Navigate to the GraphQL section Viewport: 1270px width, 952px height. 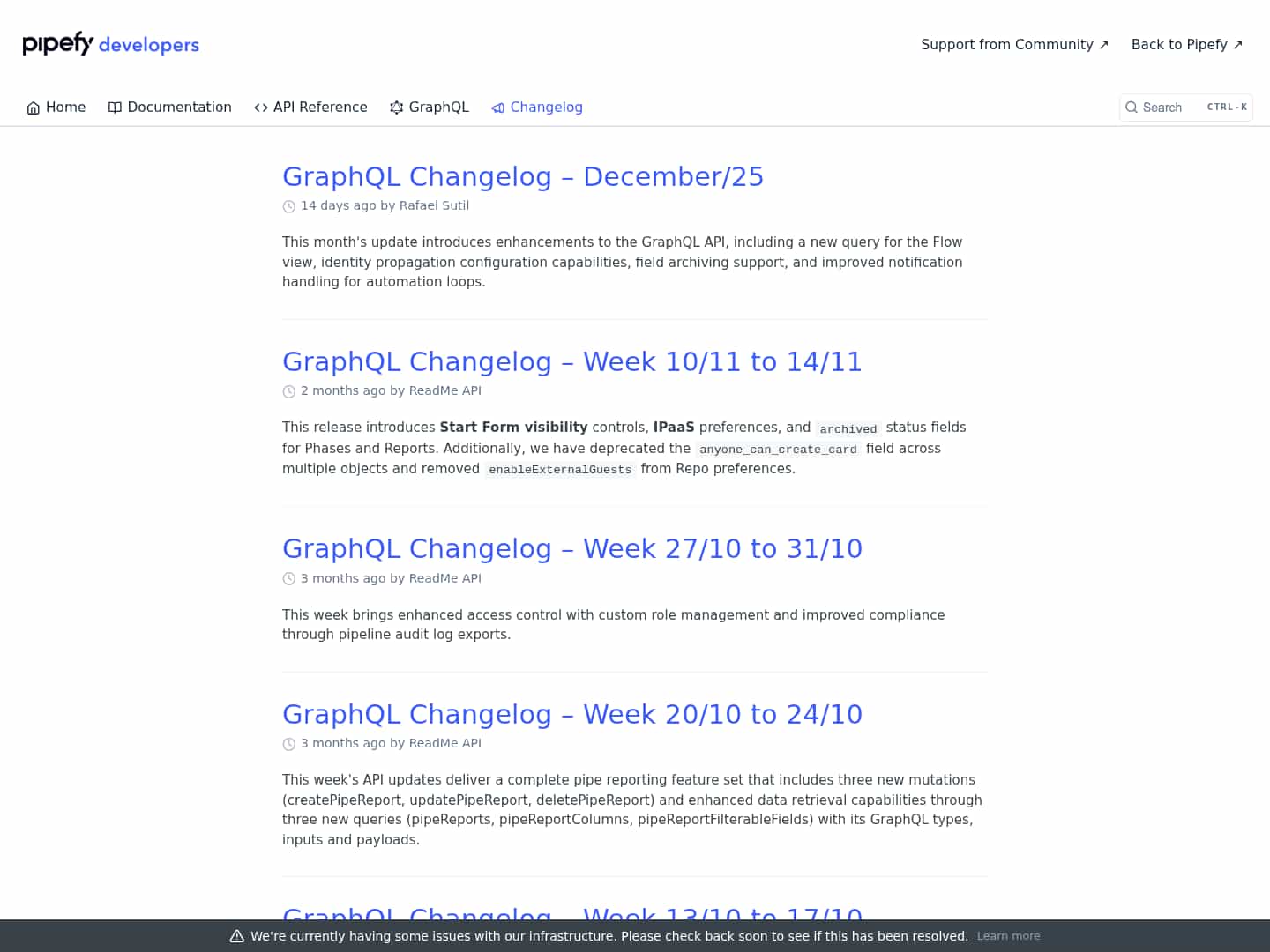tap(438, 107)
